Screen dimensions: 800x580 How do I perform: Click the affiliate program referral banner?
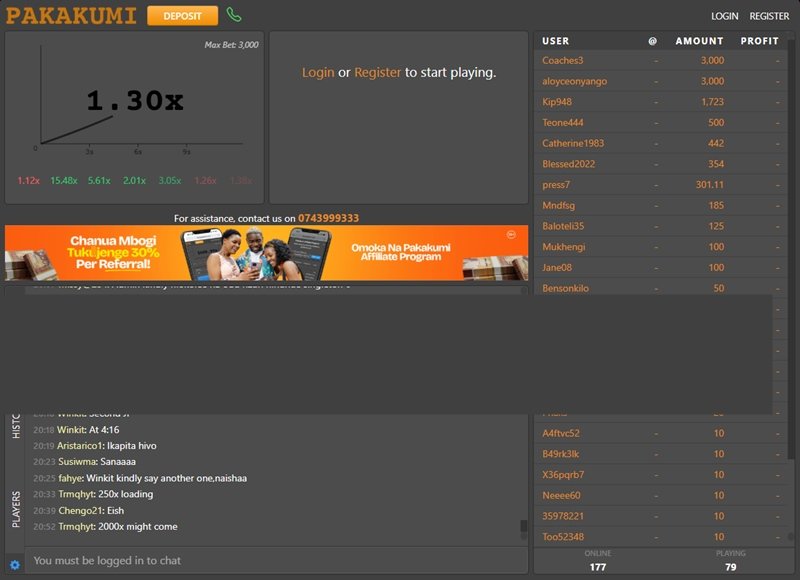266,252
